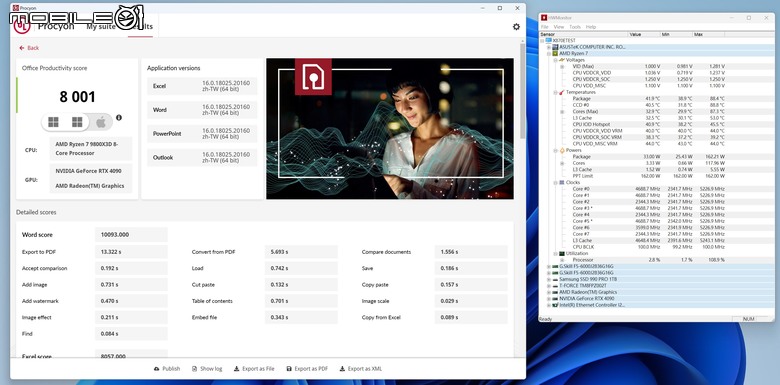Click the Show log document icon

(x=195, y=369)
